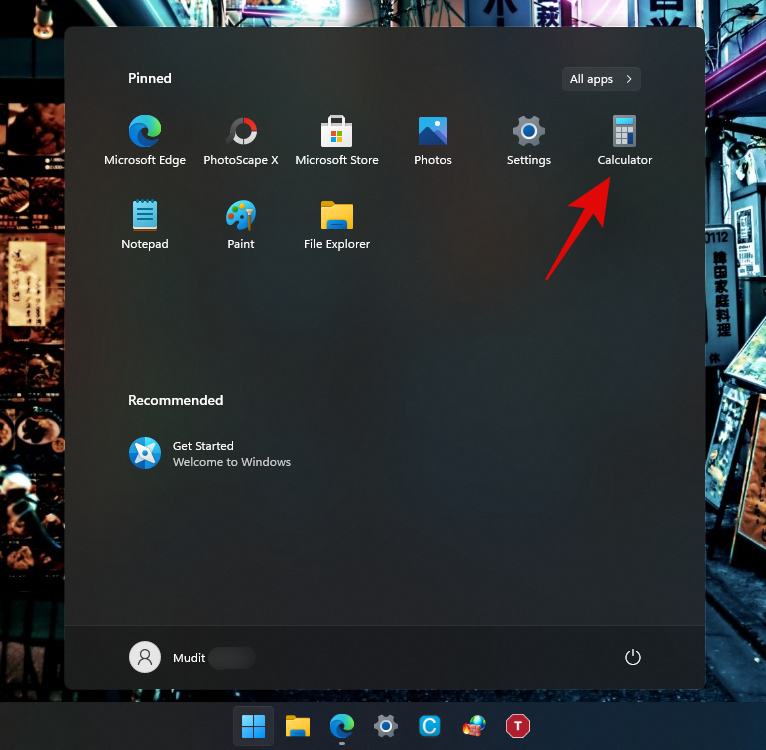Open the Get Started recommended item
Image resolution: width=766 pixels, height=750 pixels.
pyautogui.click(x=210, y=454)
